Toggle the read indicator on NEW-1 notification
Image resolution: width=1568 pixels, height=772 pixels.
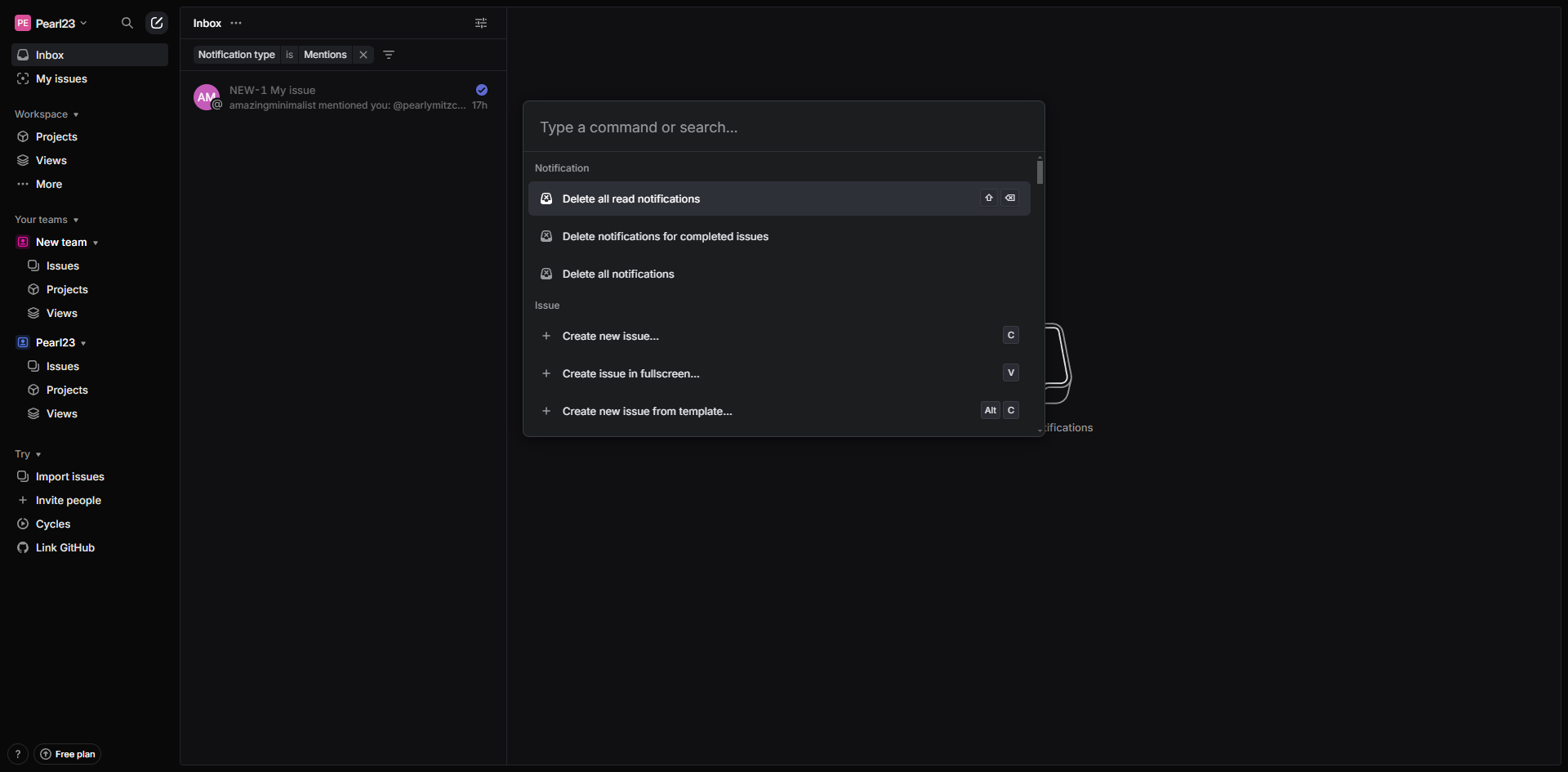[x=482, y=90]
